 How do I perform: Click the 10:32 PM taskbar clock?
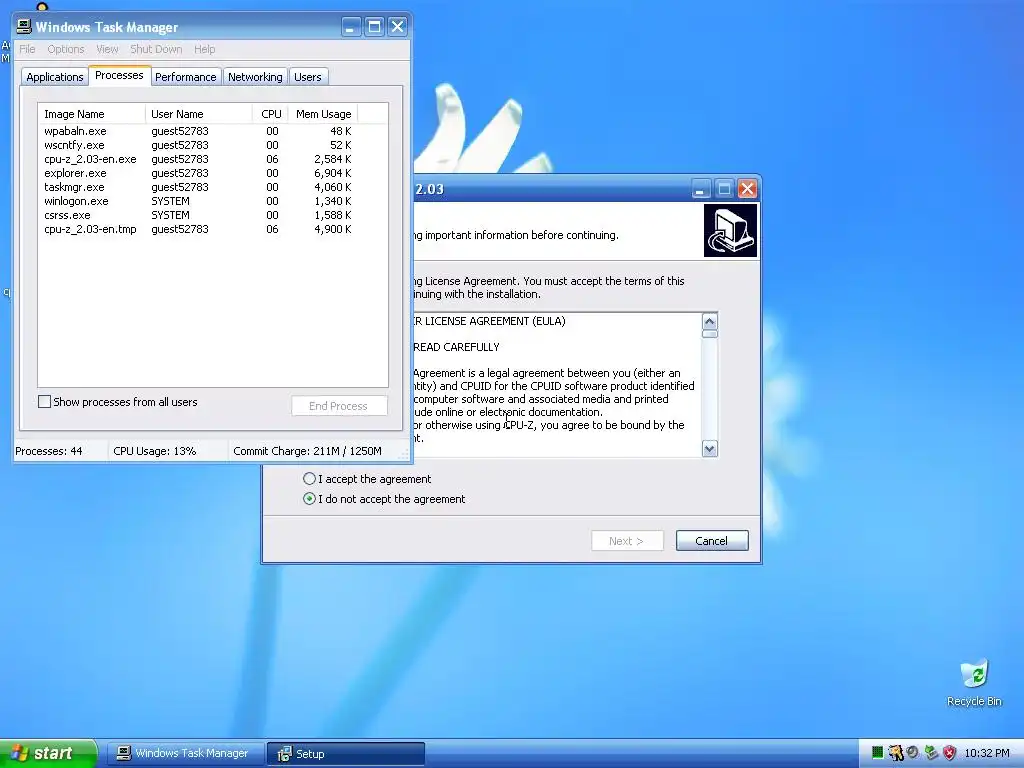click(987, 754)
